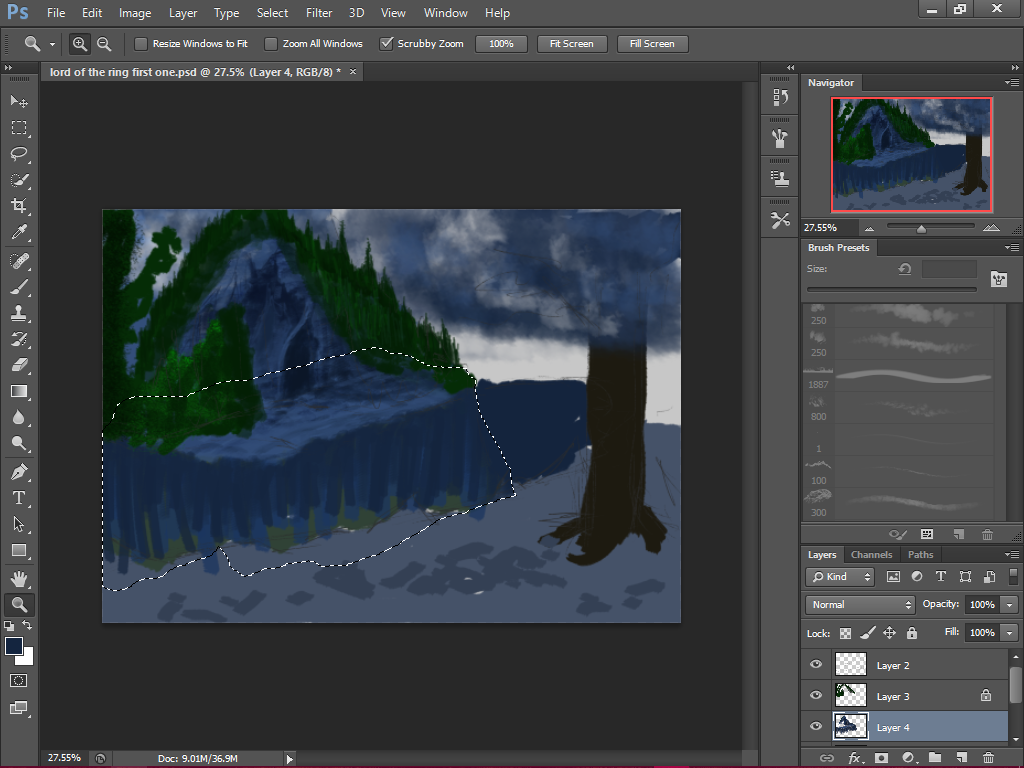Viewport: 1024px width, 768px height.
Task: Open the Opacity value dropdown arrow
Action: tap(1010, 605)
